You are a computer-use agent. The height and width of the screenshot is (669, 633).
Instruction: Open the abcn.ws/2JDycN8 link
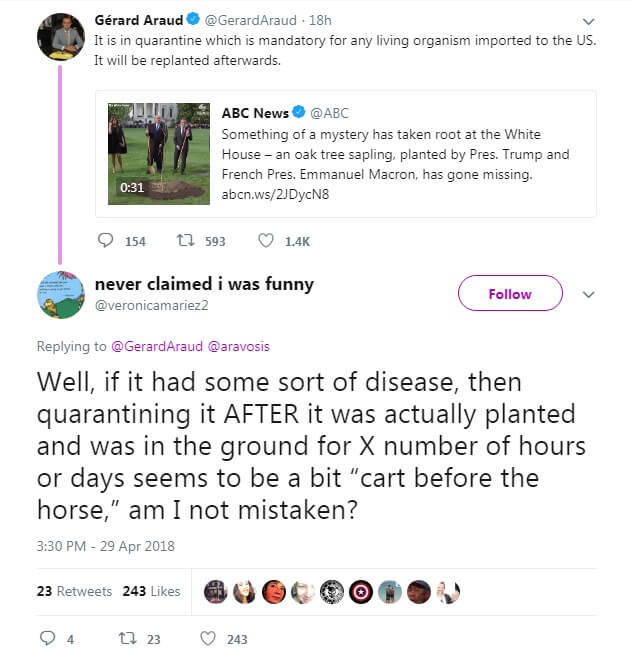point(275,193)
